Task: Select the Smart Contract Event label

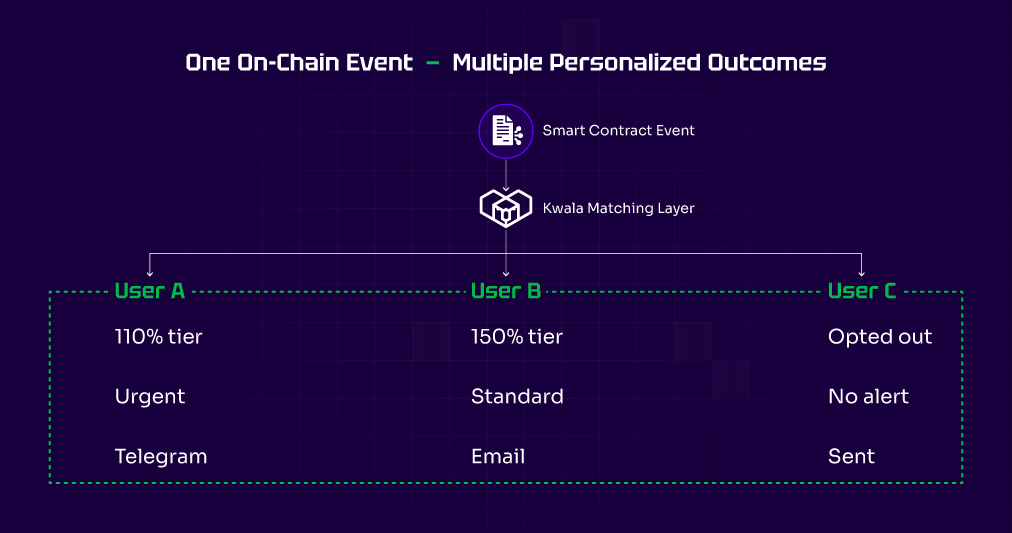Action: coord(618,130)
